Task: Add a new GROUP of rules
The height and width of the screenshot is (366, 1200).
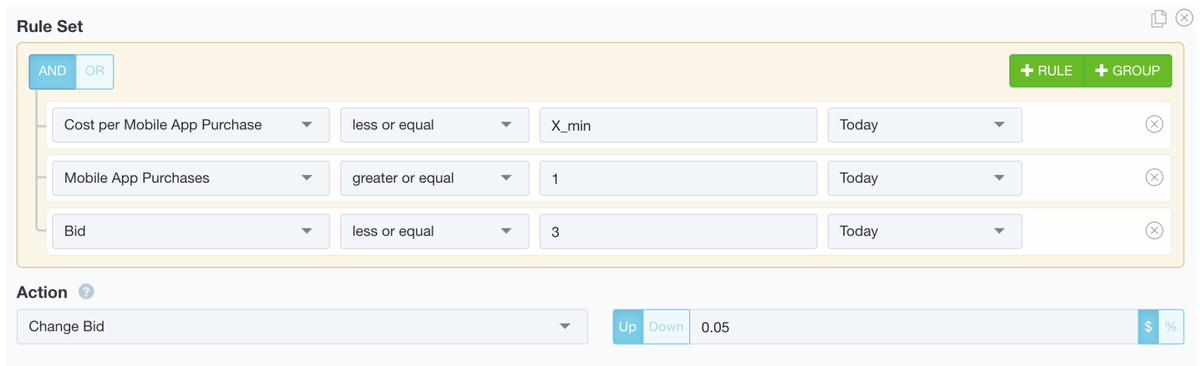Action: pos(1128,71)
